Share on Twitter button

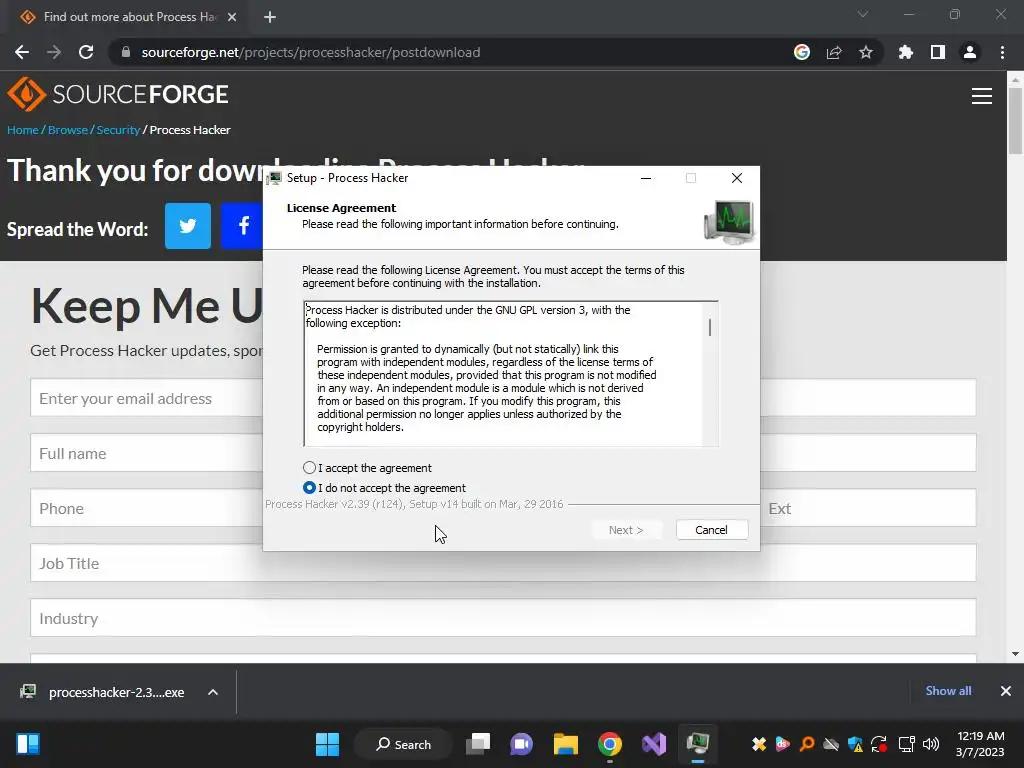coord(188,226)
